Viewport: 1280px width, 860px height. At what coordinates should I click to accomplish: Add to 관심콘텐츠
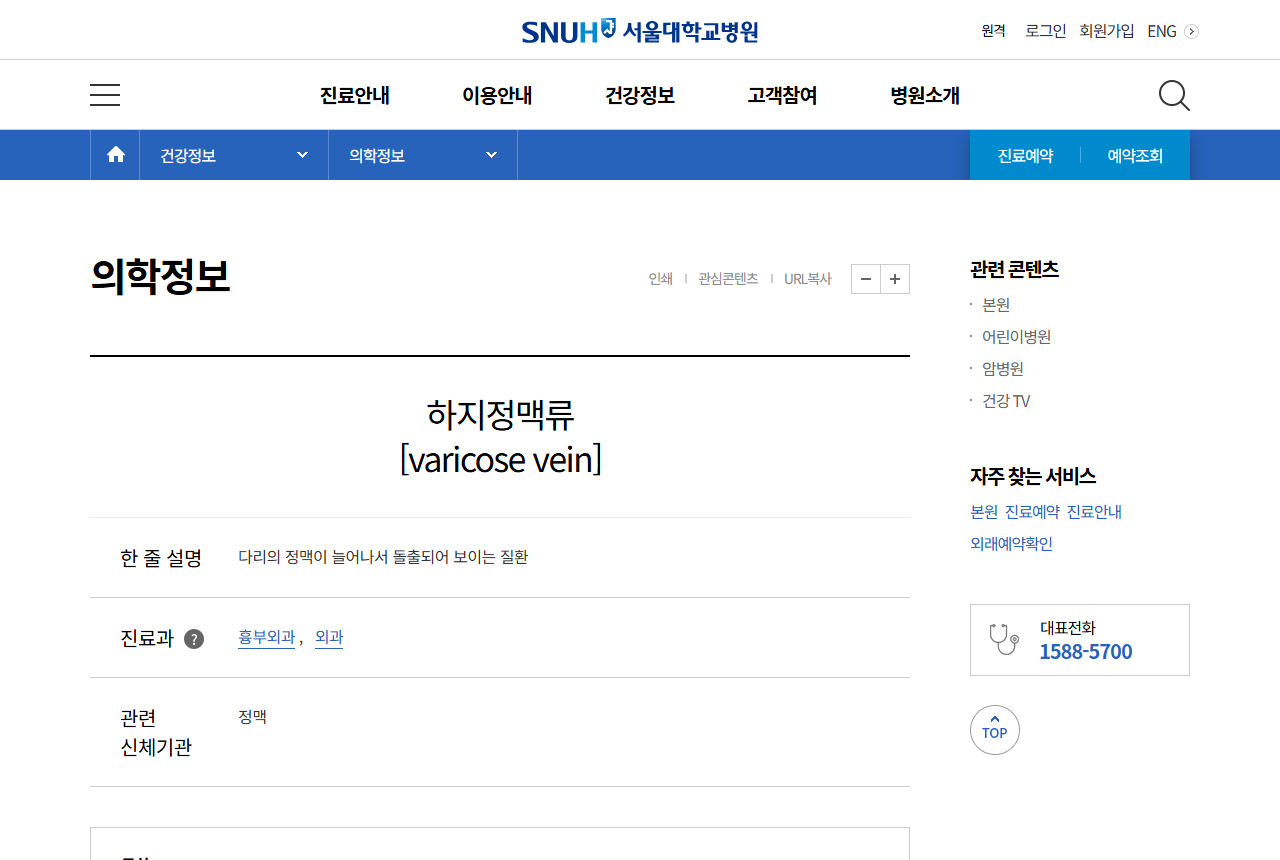point(728,279)
